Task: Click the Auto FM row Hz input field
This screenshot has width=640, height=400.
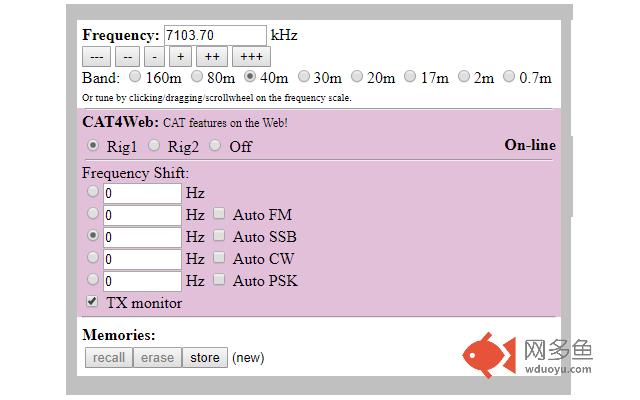Action: click(142, 216)
